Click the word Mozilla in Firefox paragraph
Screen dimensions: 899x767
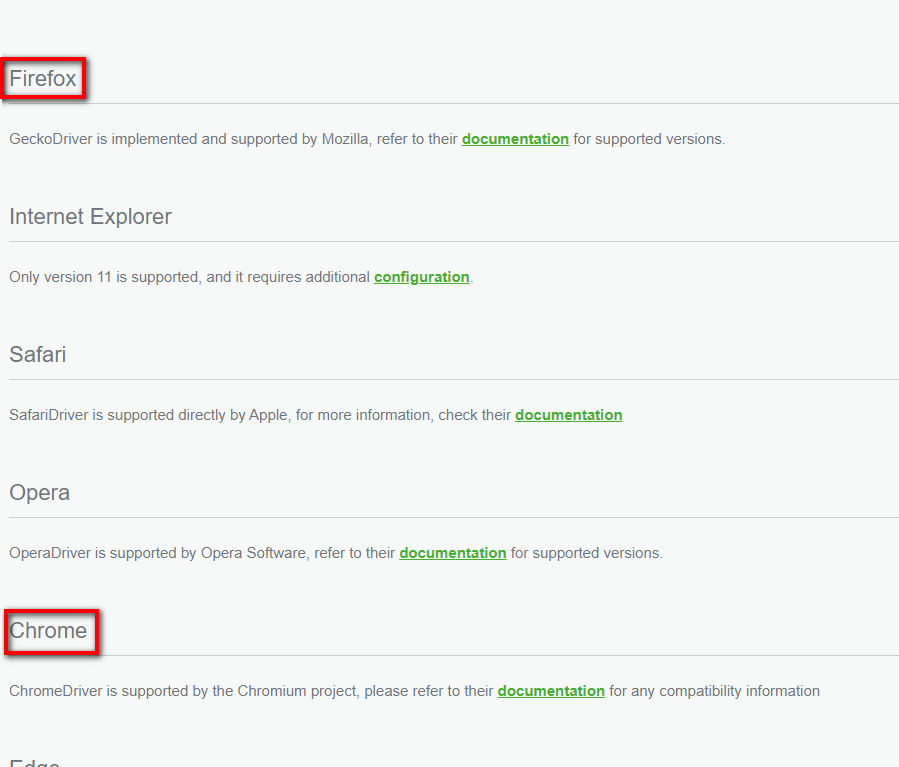tap(347, 139)
